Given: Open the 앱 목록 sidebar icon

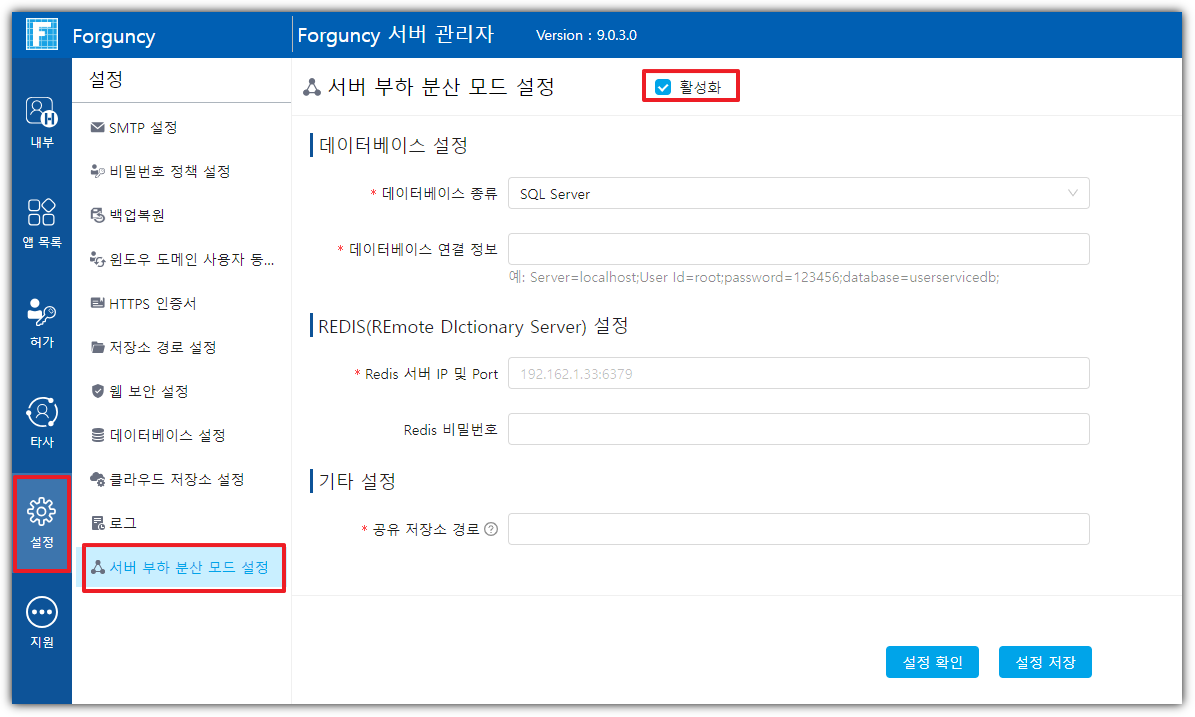Looking at the screenshot, I should tap(42, 212).
